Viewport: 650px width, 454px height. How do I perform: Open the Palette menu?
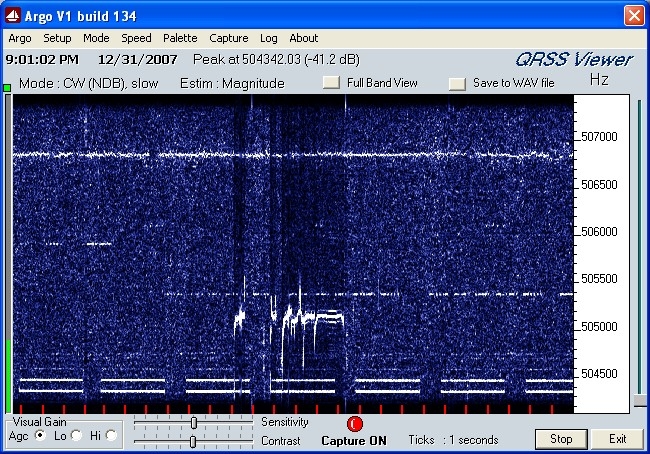[180, 38]
